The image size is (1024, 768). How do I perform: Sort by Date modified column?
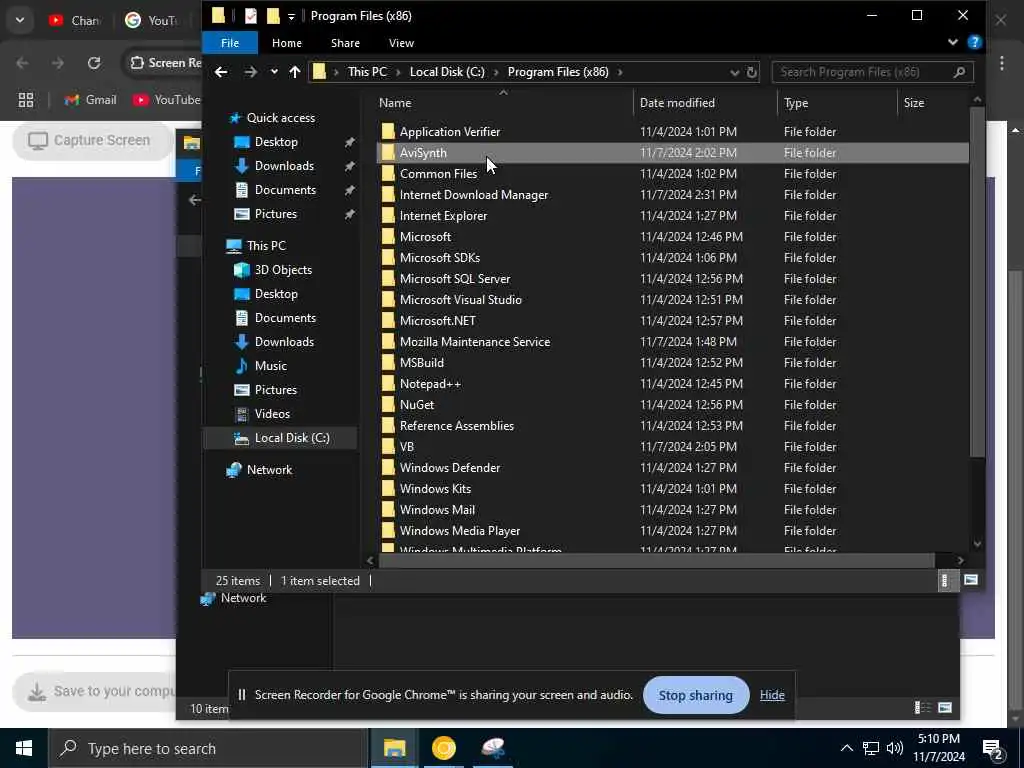click(x=677, y=103)
